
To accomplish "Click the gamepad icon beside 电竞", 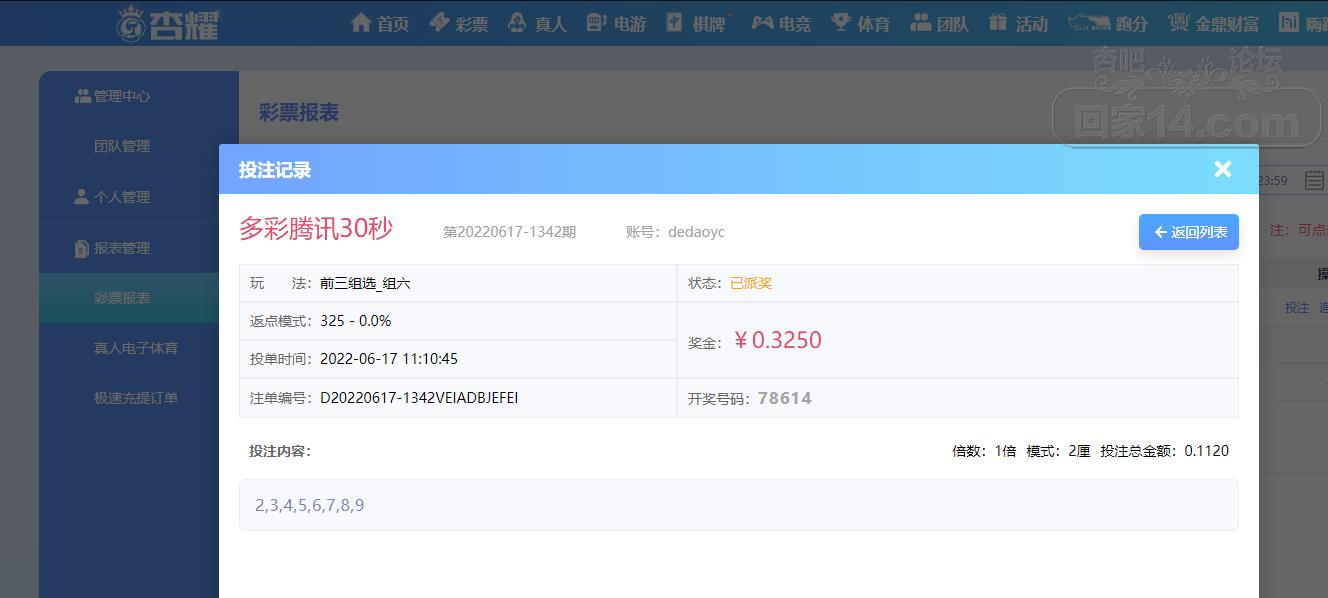I will (762, 22).
